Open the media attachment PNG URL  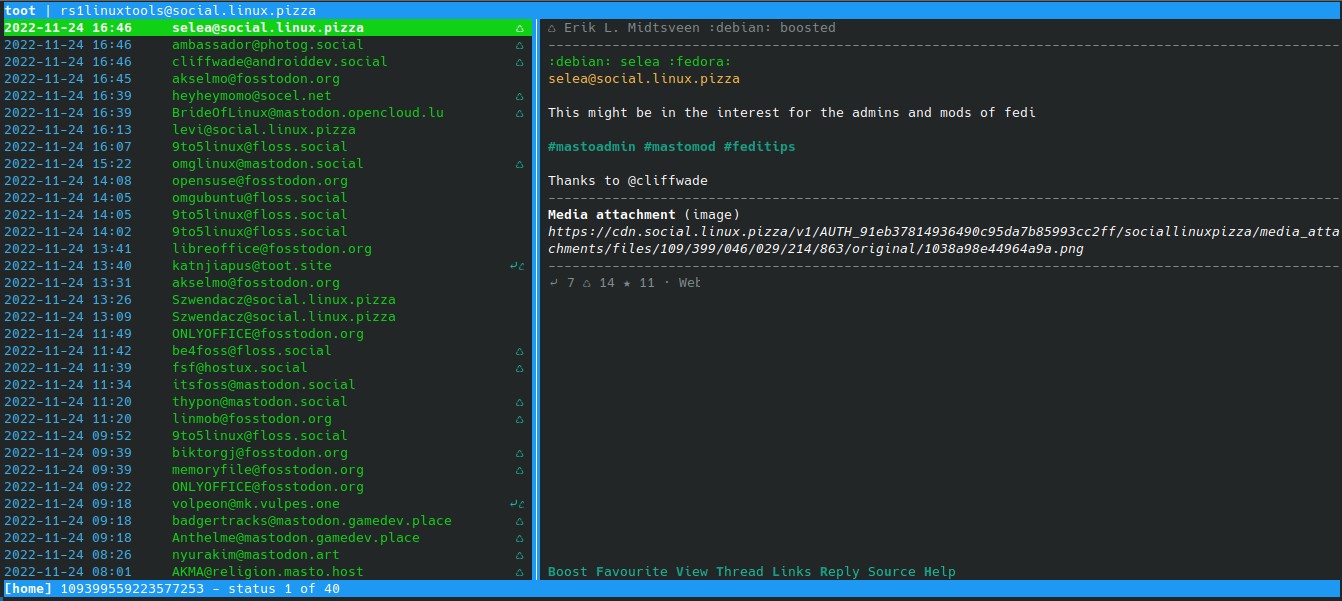pyautogui.click(x=944, y=241)
